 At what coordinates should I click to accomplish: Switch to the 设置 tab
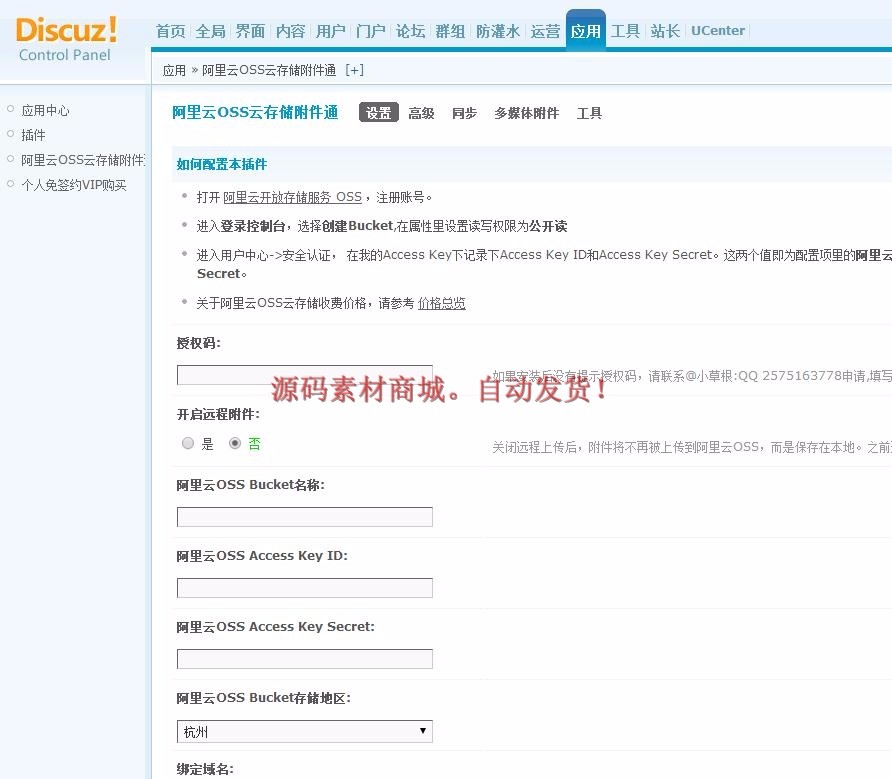click(378, 113)
